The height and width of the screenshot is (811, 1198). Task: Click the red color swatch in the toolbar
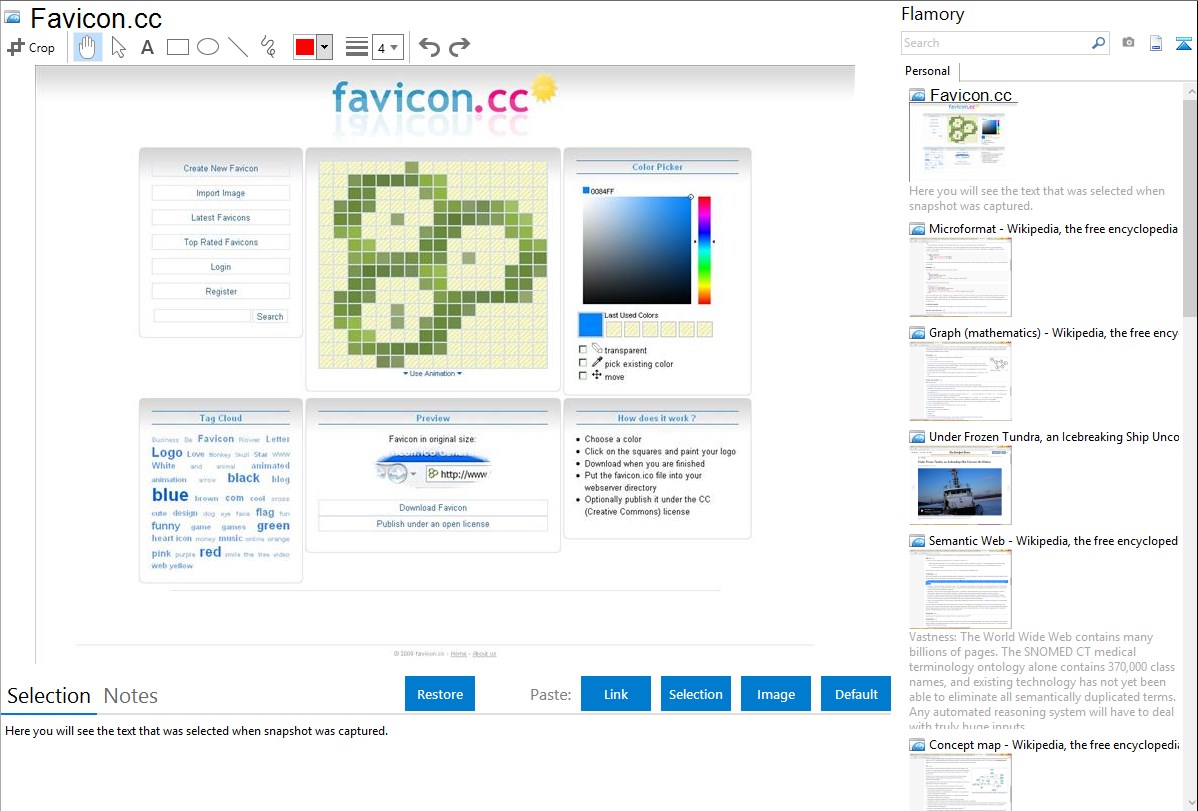305,47
